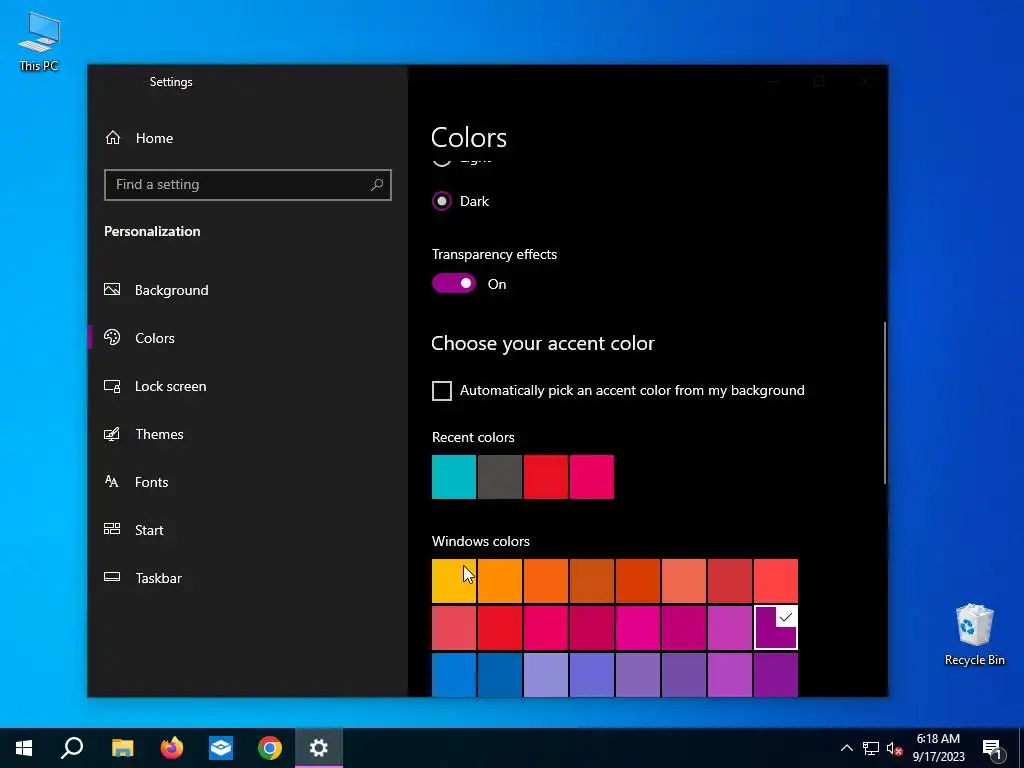Click the Fonts icon in sidebar
This screenshot has height=768, width=1024.
click(x=112, y=481)
